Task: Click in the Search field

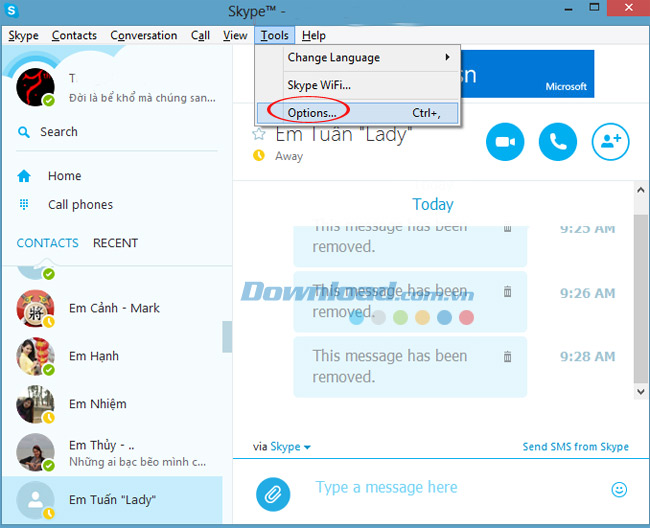Action: (x=117, y=132)
